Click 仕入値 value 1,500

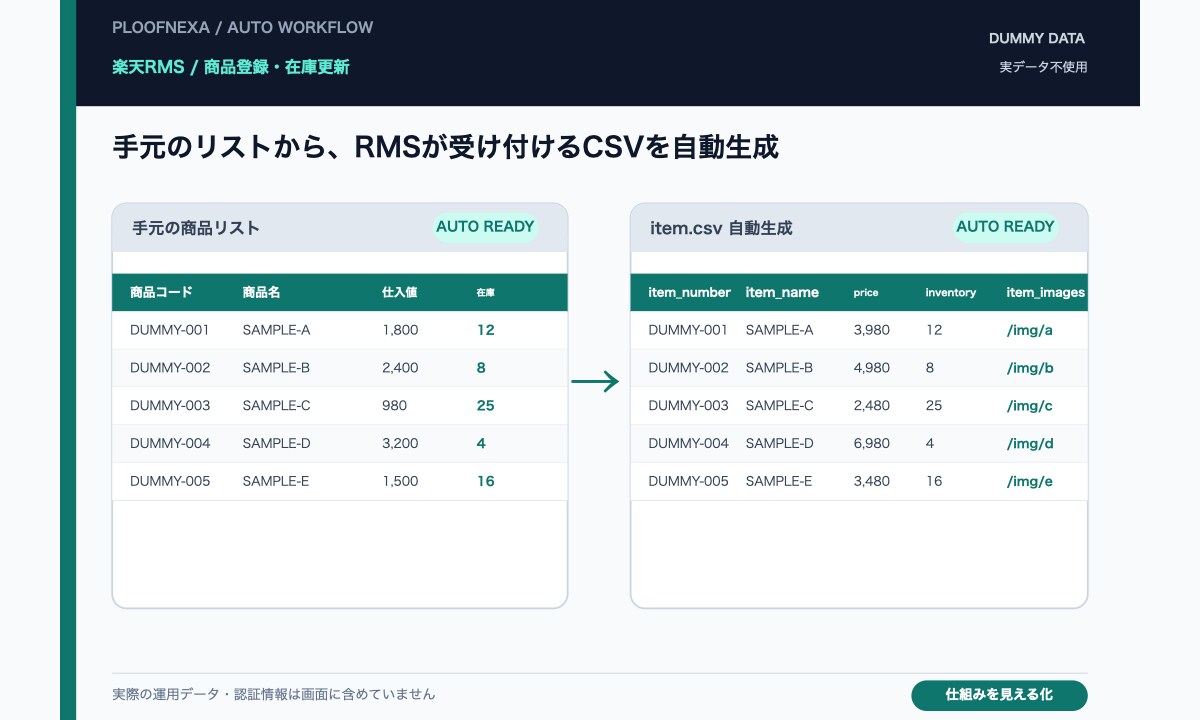pos(400,481)
